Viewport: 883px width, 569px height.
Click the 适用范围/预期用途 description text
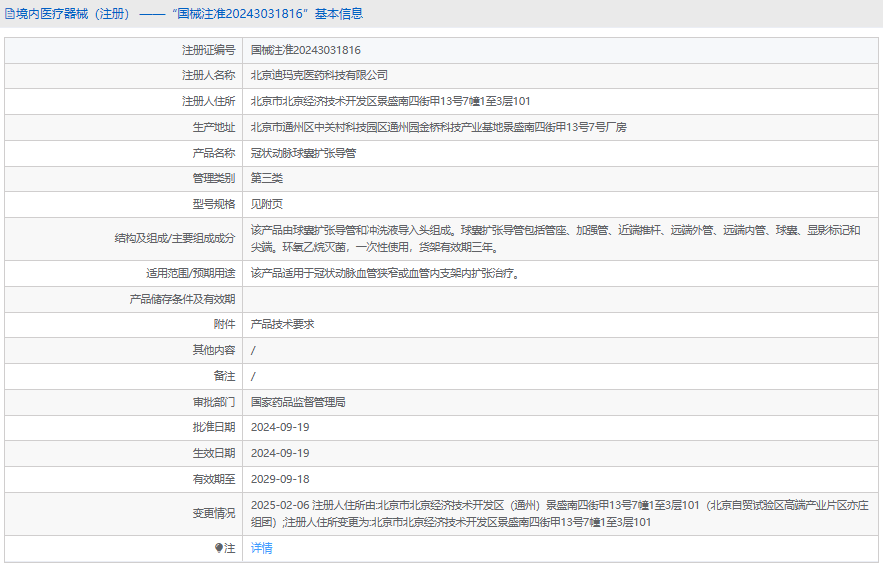[x=385, y=273]
